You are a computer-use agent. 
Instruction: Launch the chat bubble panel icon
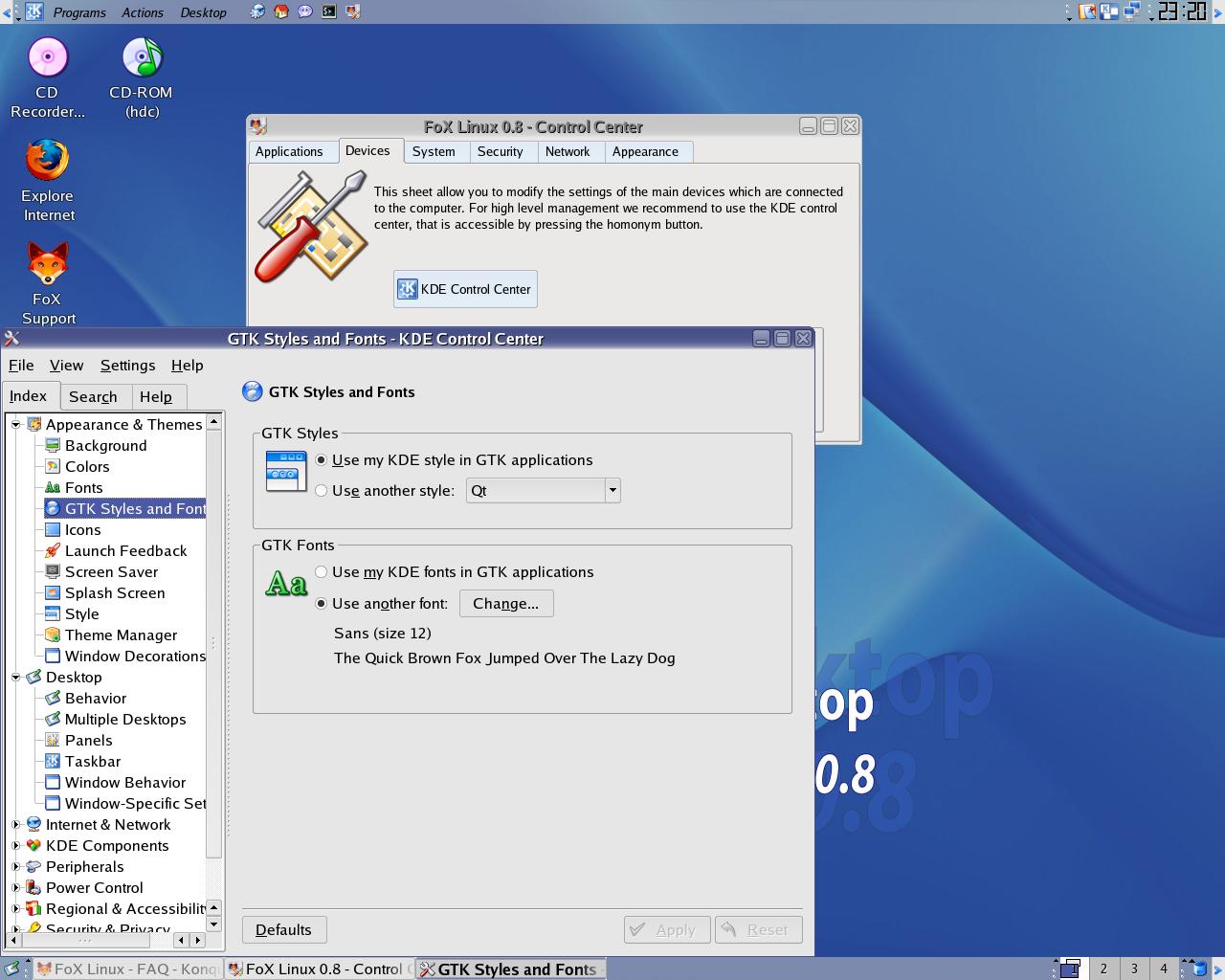(x=305, y=11)
